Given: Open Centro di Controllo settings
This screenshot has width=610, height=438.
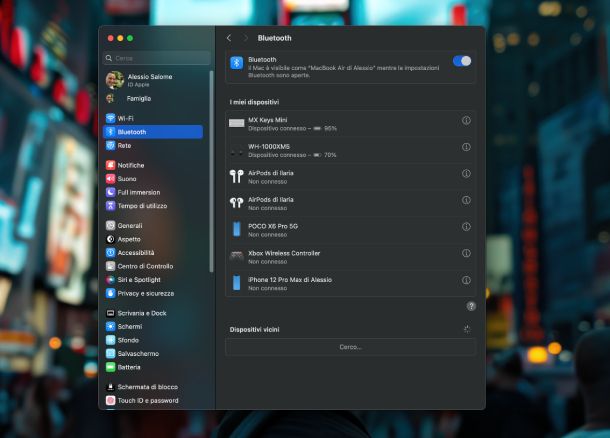Looking at the screenshot, I should click(x=153, y=266).
